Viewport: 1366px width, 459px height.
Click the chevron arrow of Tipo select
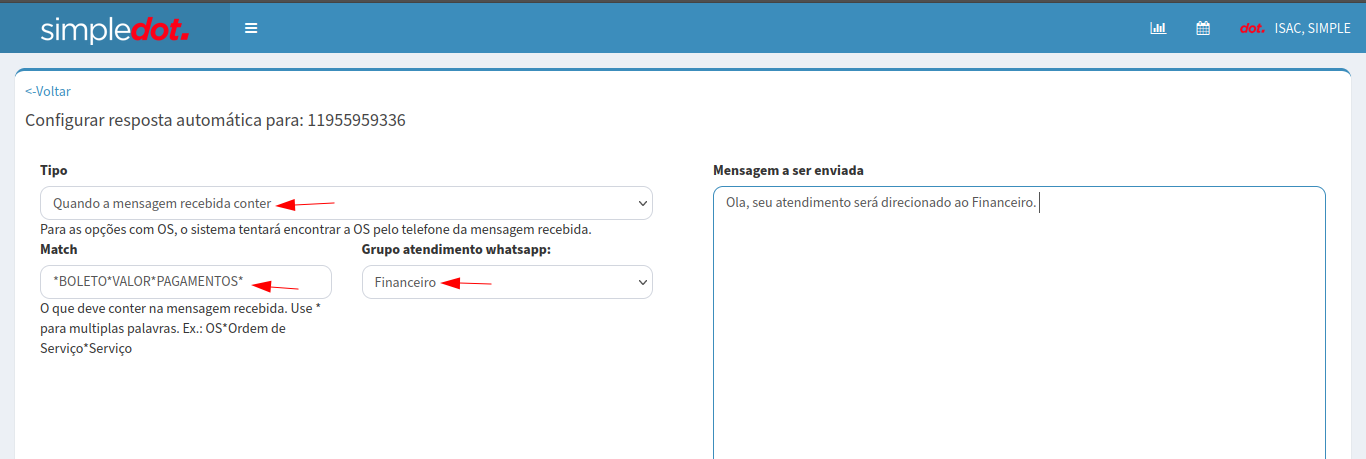pos(642,203)
